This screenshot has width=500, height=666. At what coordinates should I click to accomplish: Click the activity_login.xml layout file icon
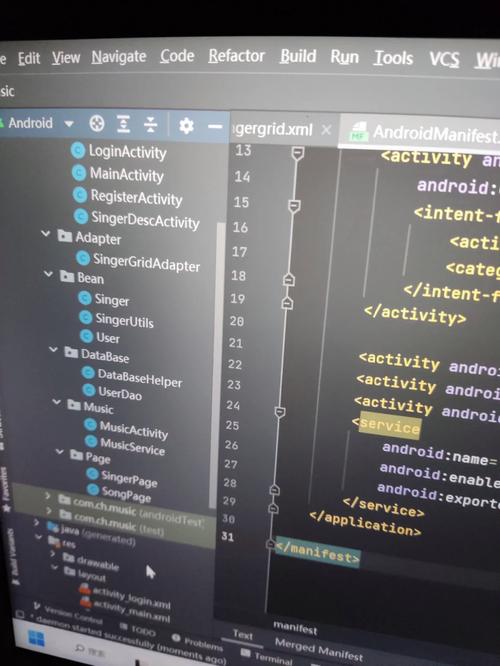tap(85, 589)
